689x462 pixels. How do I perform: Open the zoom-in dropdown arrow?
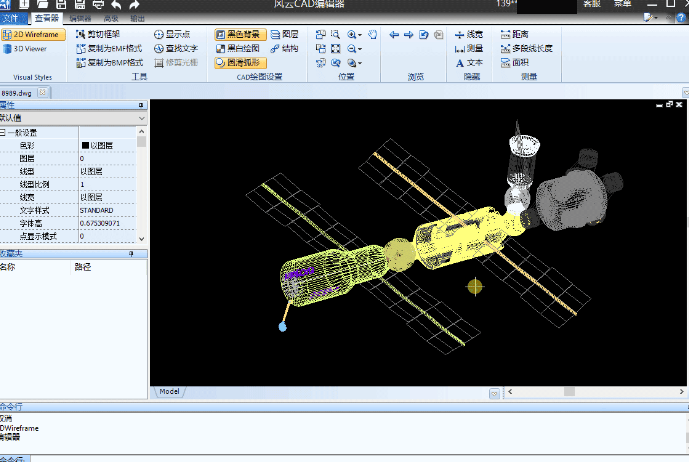click(361, 35)
